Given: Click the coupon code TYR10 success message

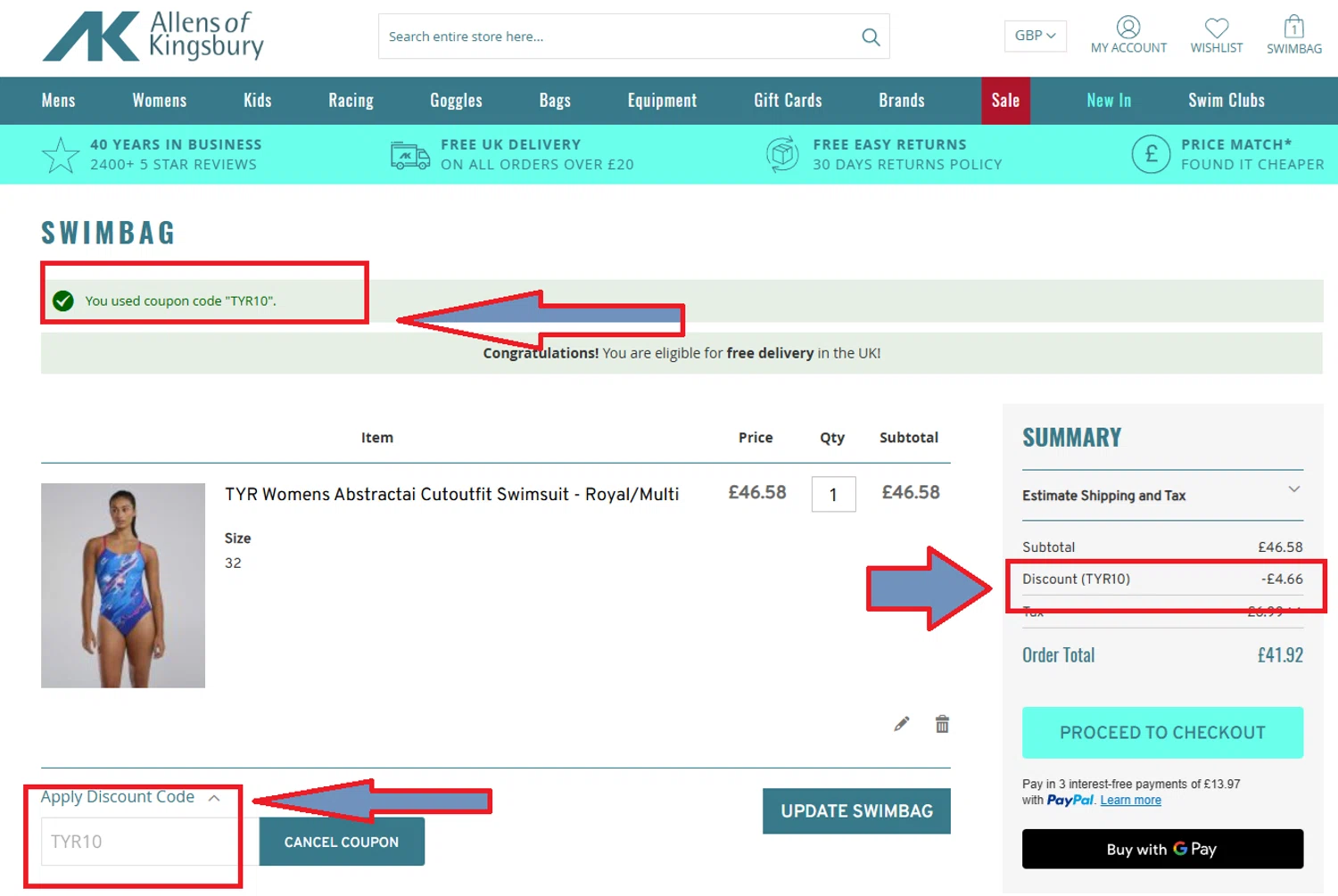Looking at the screenshot, I should click(x=180, y=301).
